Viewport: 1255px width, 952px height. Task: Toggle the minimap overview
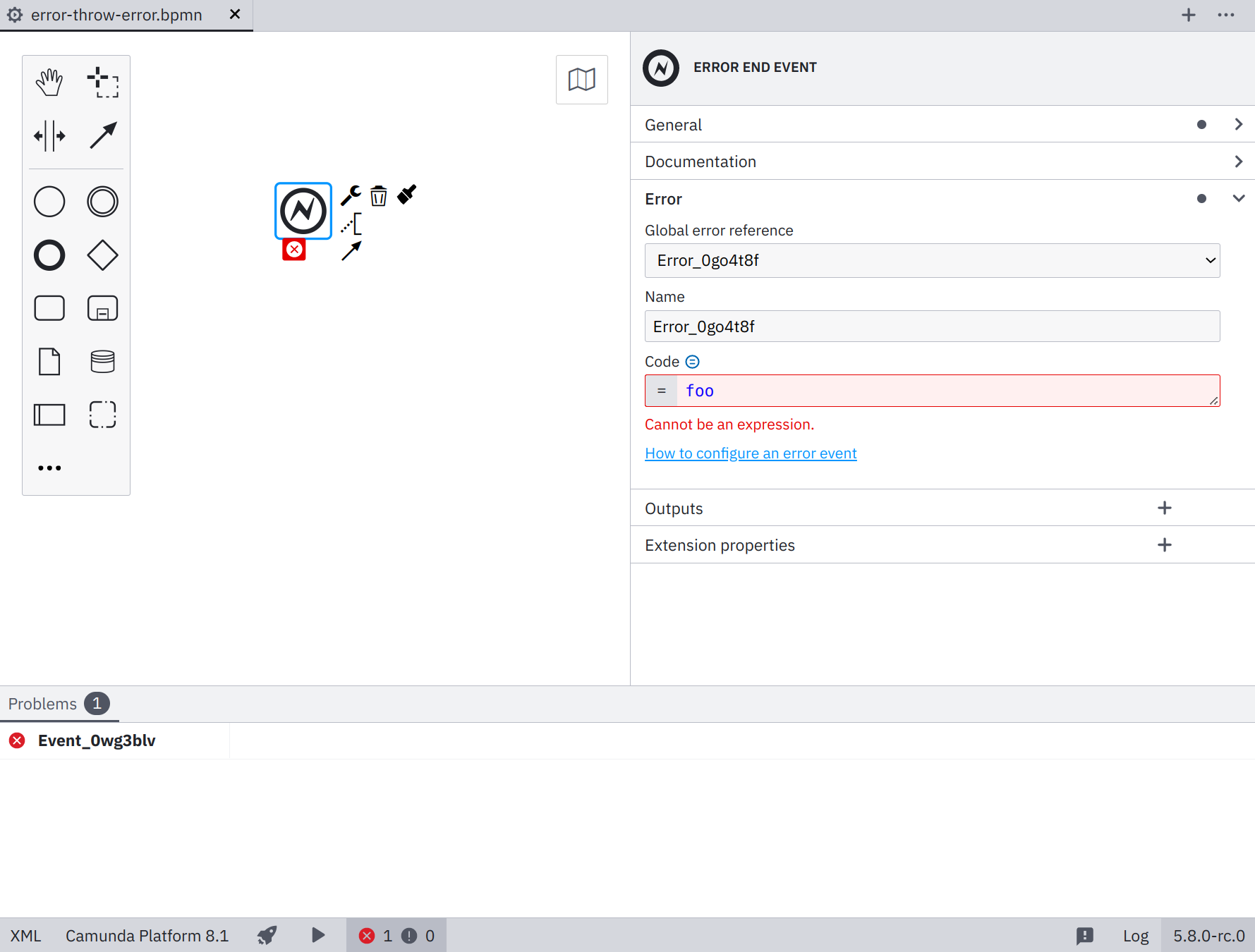[x=581, y=79]
